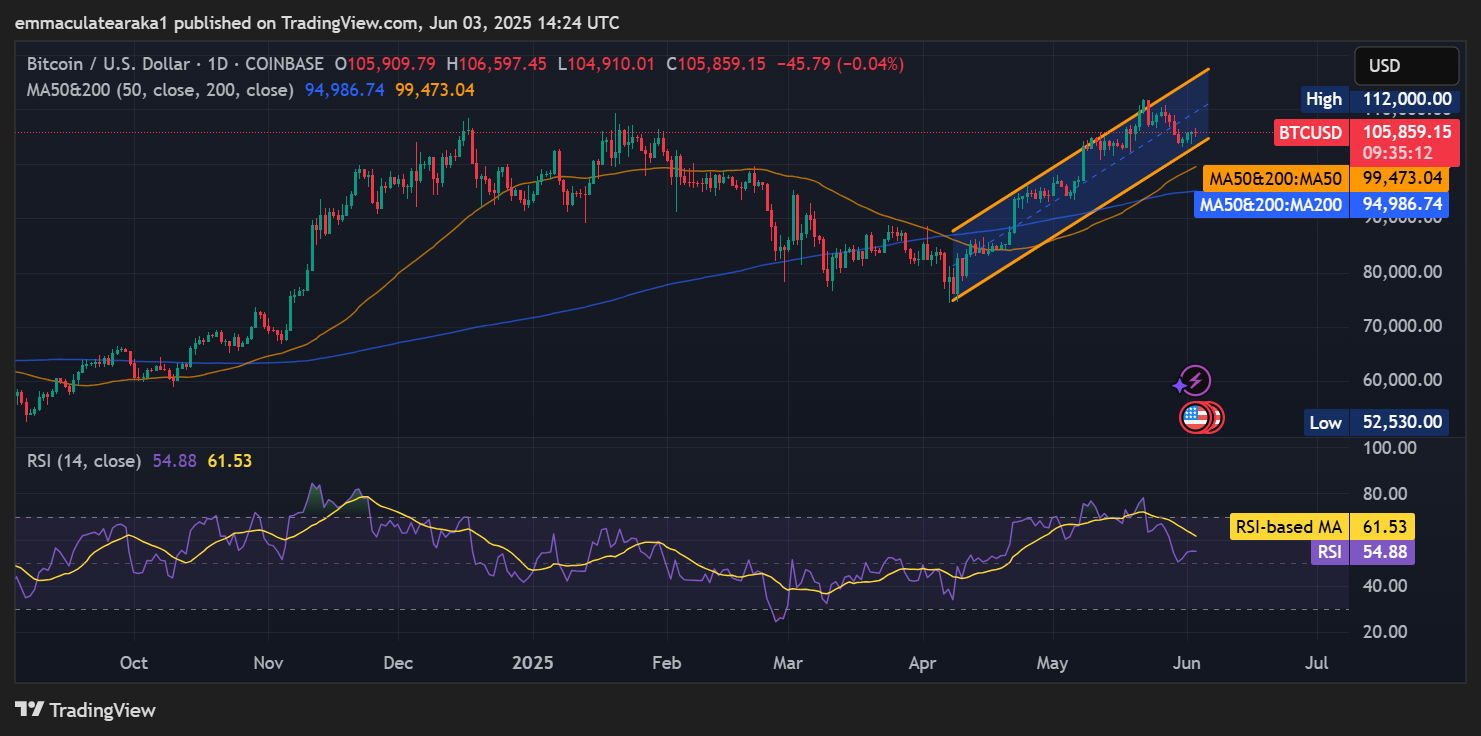
Task: Click the Dec label on time axis
Action: pyautogui.click(x=399, y=663)
